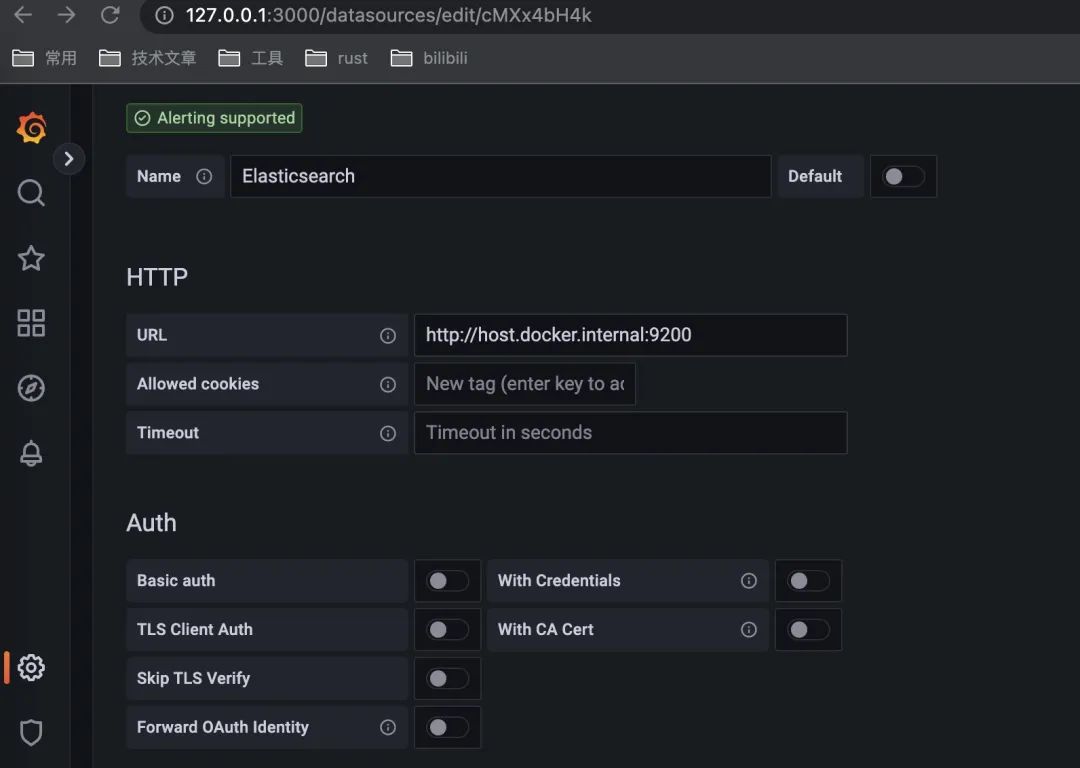Click the Allowed cookies label

pyautogui.click(x=198, y=384)
